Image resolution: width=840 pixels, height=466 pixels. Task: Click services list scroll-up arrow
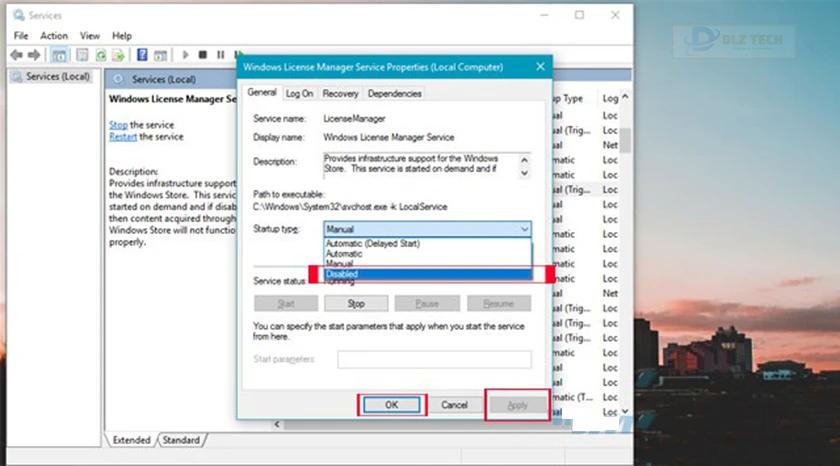(x=625, y=97)
